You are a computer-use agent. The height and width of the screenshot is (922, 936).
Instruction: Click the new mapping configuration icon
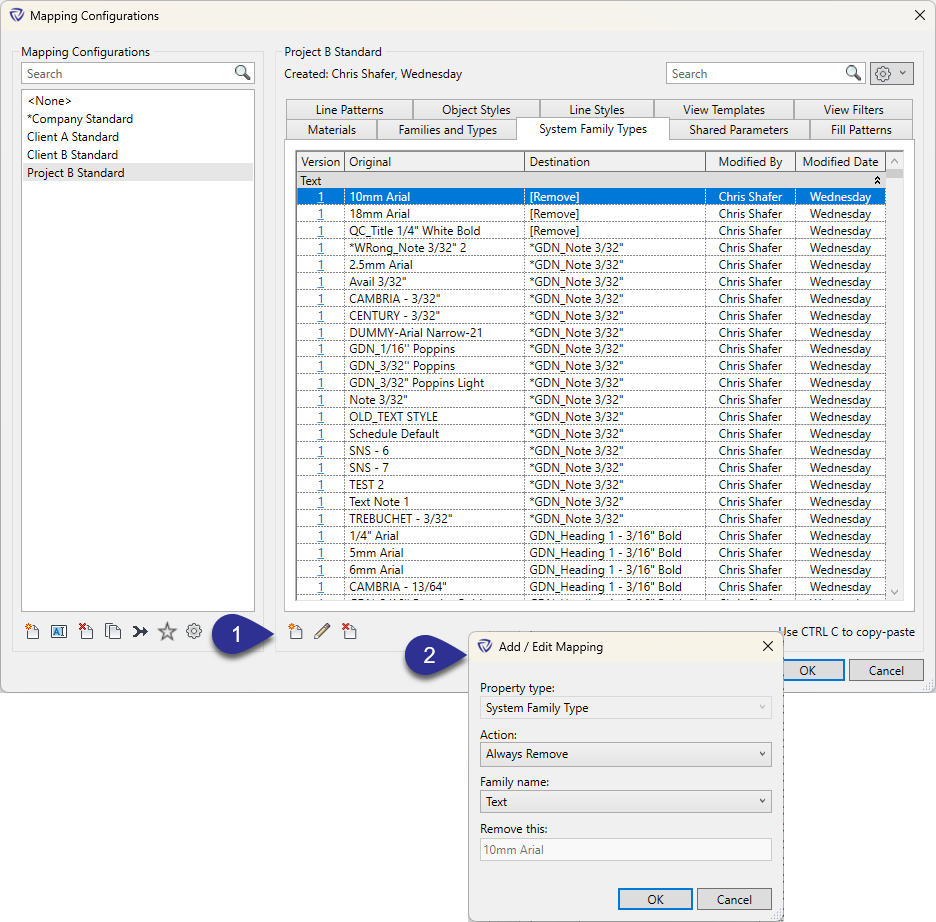click(32, 631)
